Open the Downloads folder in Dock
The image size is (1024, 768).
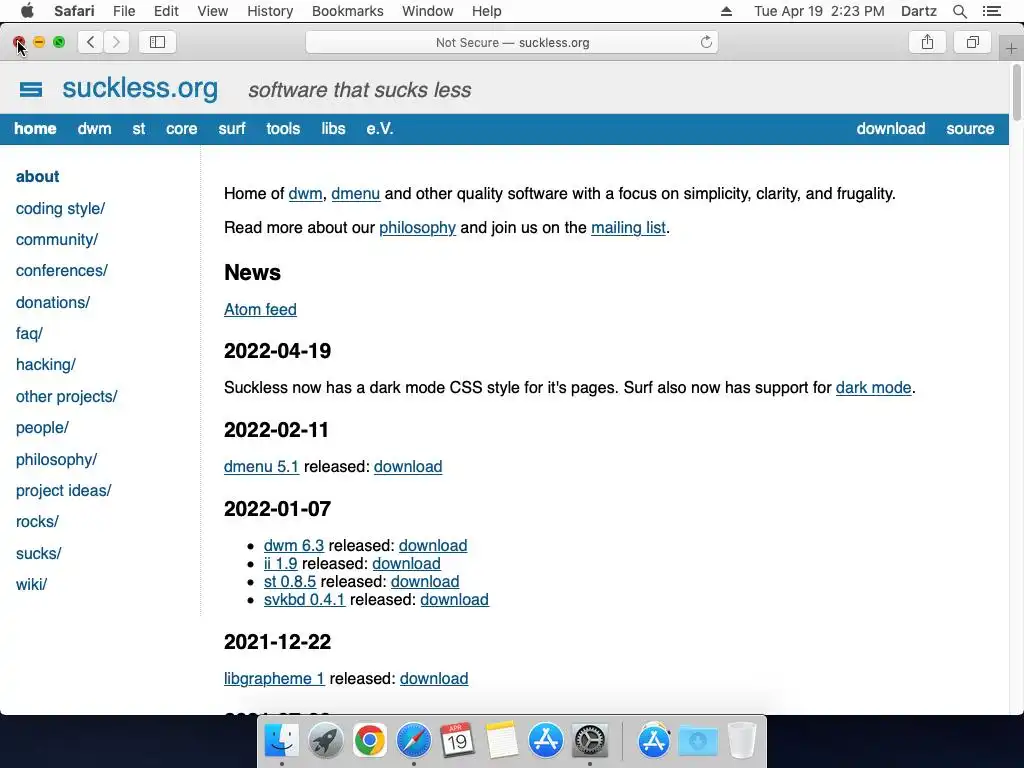tap(698, 740)
